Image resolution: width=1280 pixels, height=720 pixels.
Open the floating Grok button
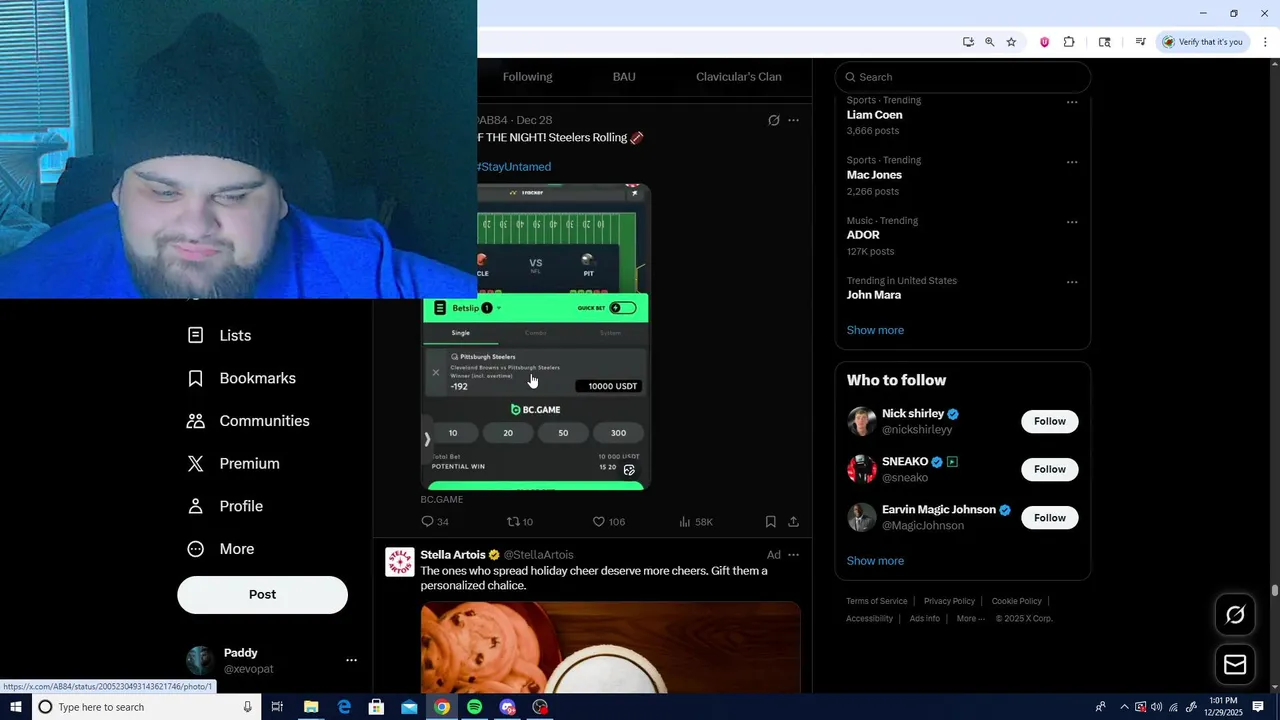1235,615
